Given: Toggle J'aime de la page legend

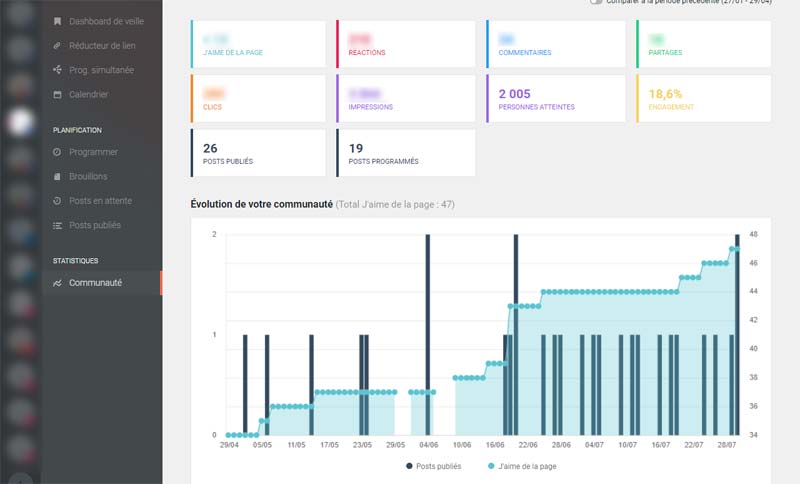Looking at the screenshot, I should tap(522, 466).
